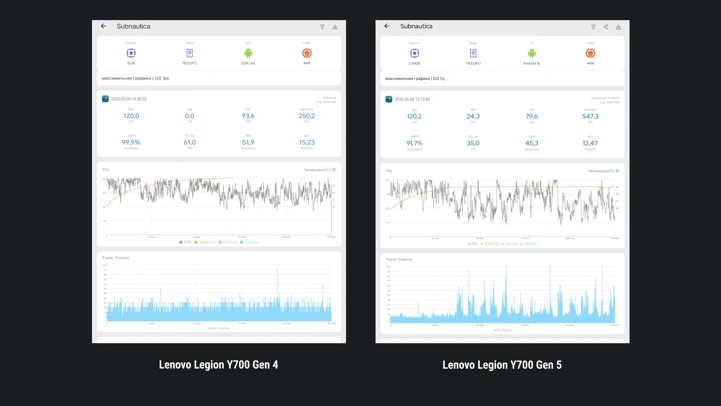721x406 pixels.
Task: Click smoothness value 91,7%
Action: pos(414,143)
